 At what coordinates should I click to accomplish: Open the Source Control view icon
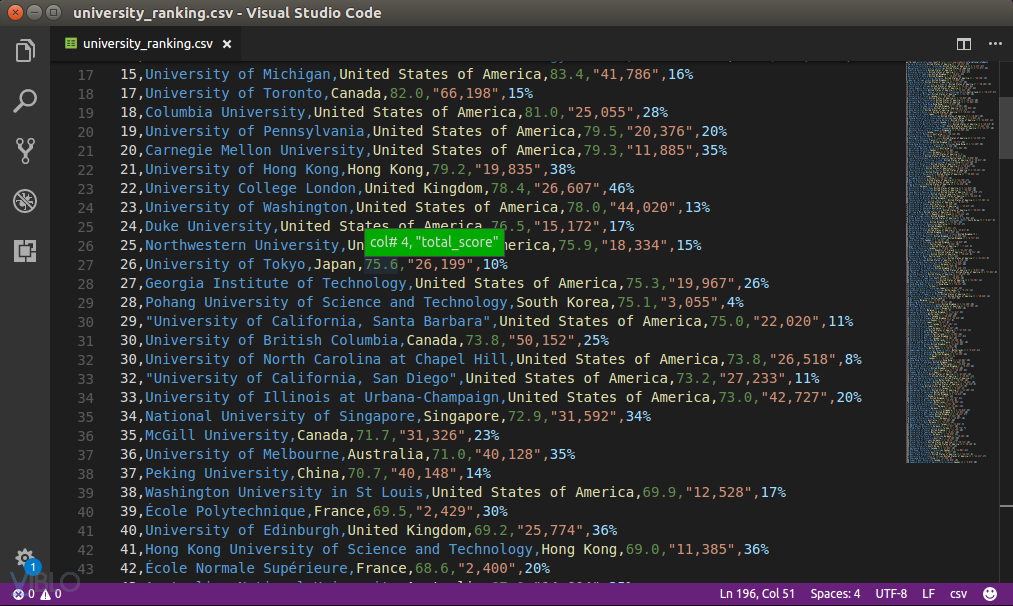pyautogui.click(x=25, y=151)
